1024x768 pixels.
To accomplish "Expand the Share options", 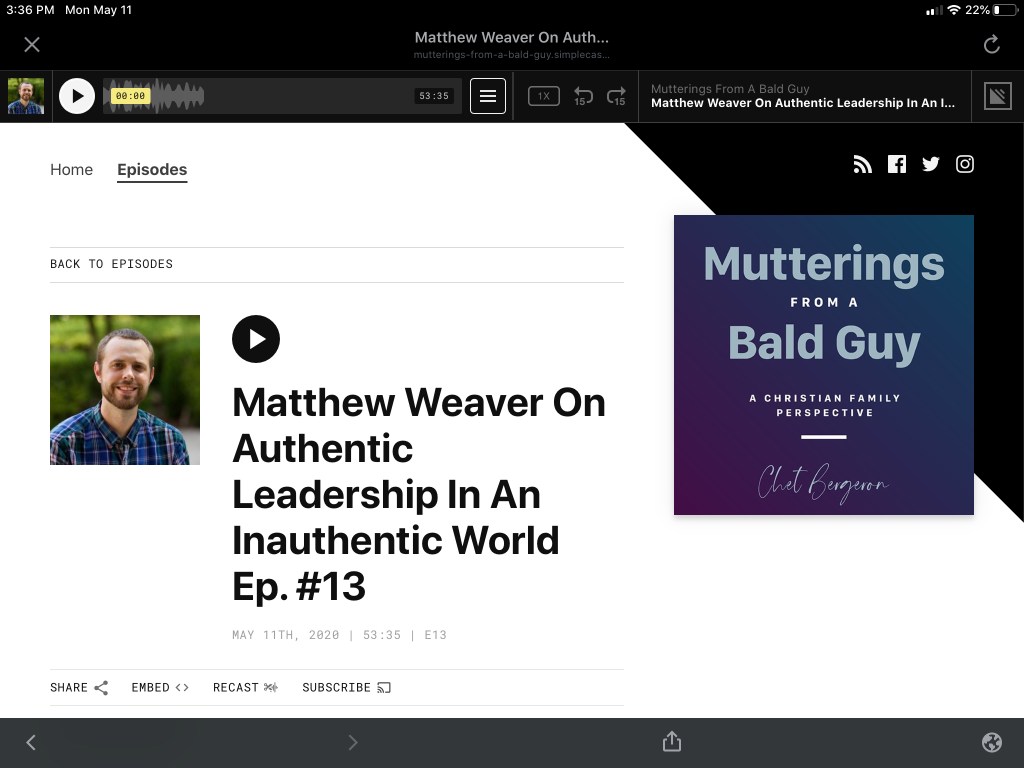I will point(79,687).
